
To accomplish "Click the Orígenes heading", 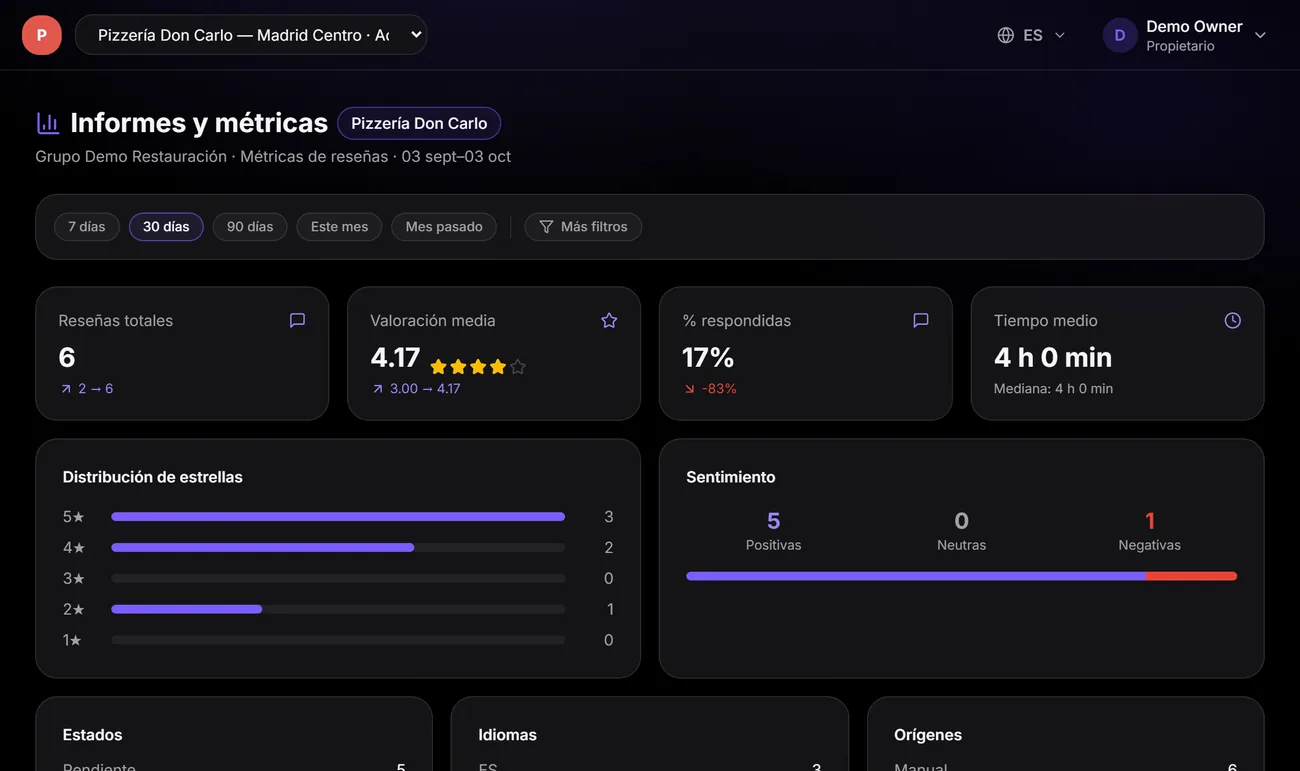I will click(x=928, y=735).
